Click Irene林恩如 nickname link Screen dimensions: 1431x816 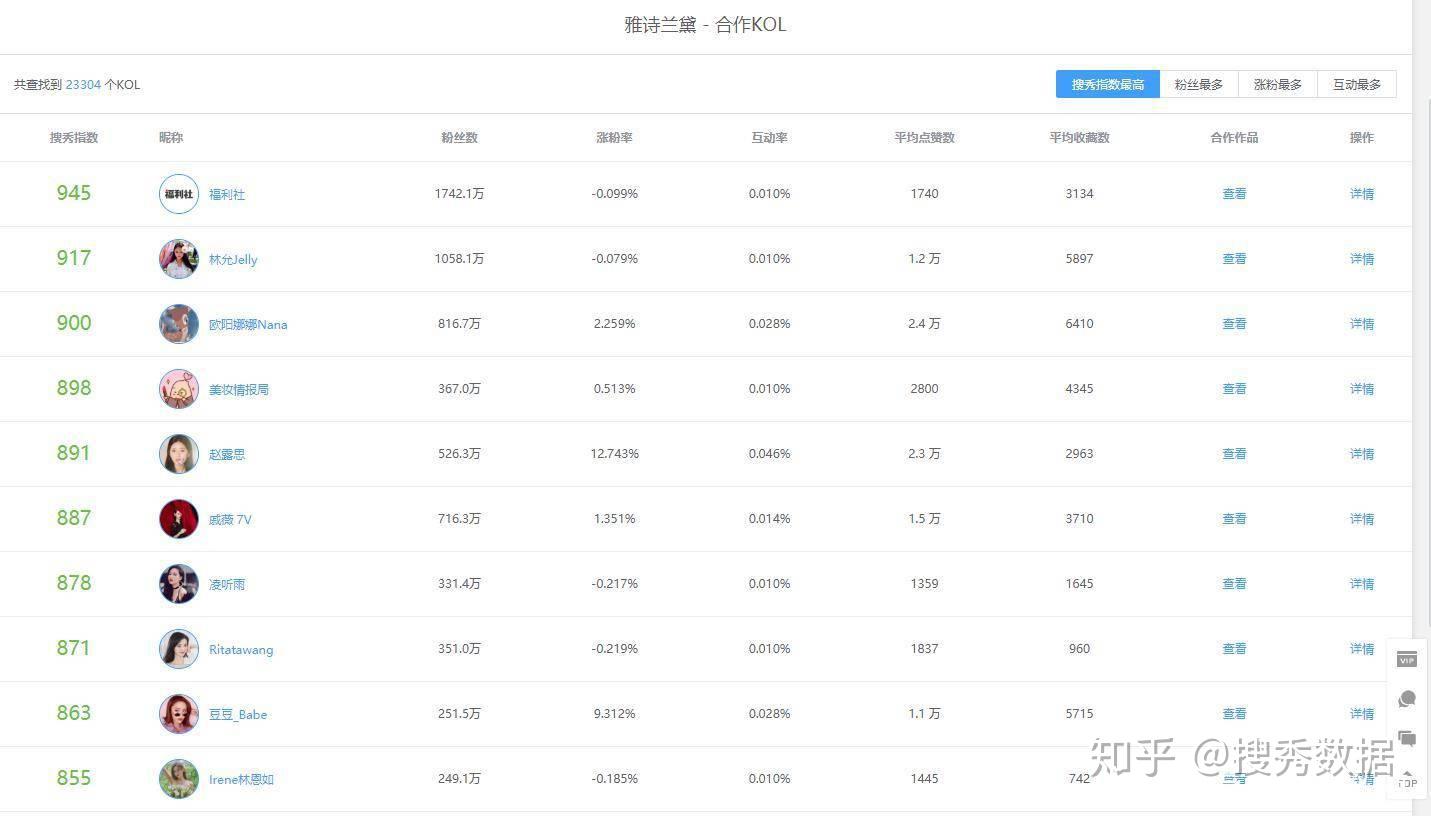pos(241,779)
